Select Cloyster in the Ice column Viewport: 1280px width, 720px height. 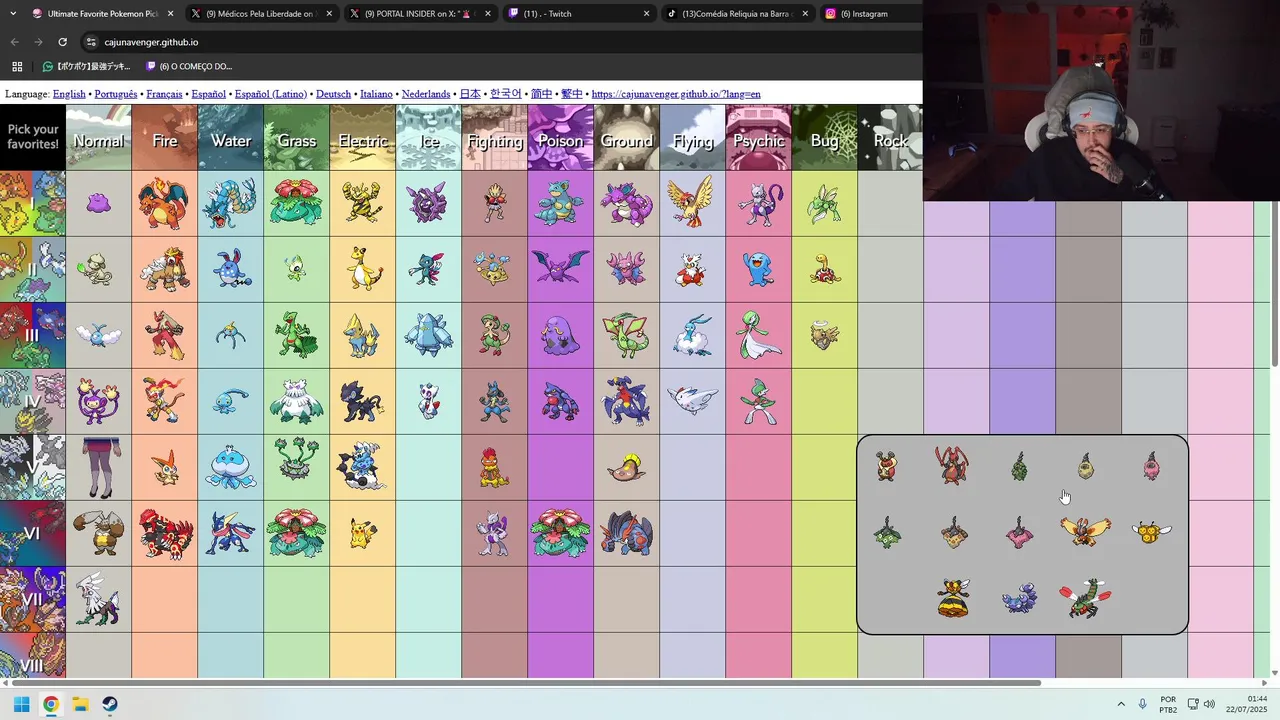(x=429, y=203)
